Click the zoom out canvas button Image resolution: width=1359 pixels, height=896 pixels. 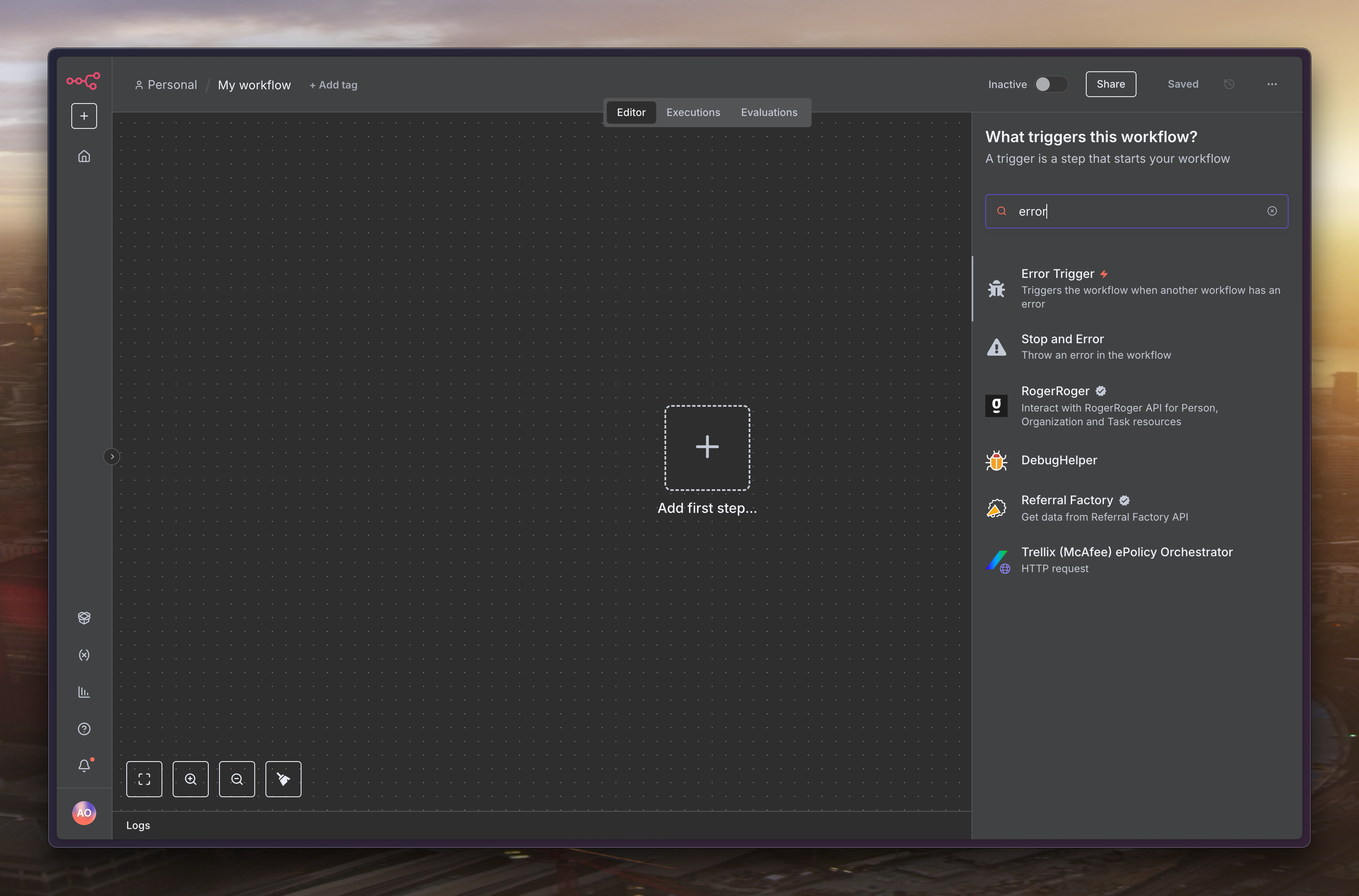tap(237, 779)
